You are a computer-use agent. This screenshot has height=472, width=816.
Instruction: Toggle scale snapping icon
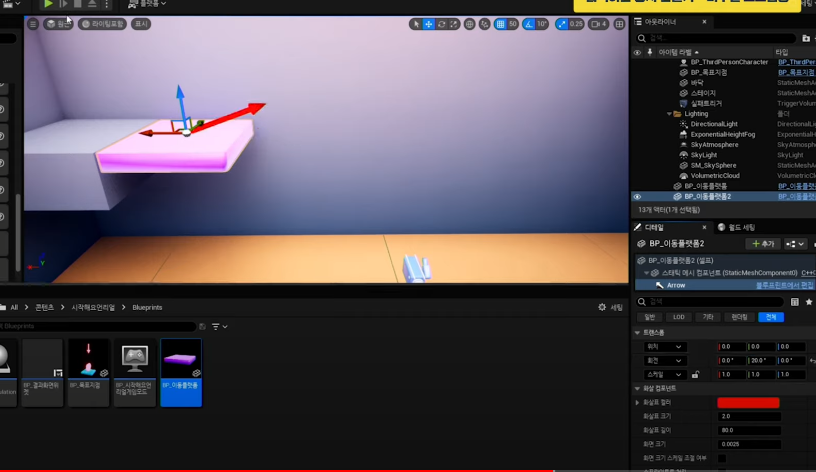click(x=562, y=24)
